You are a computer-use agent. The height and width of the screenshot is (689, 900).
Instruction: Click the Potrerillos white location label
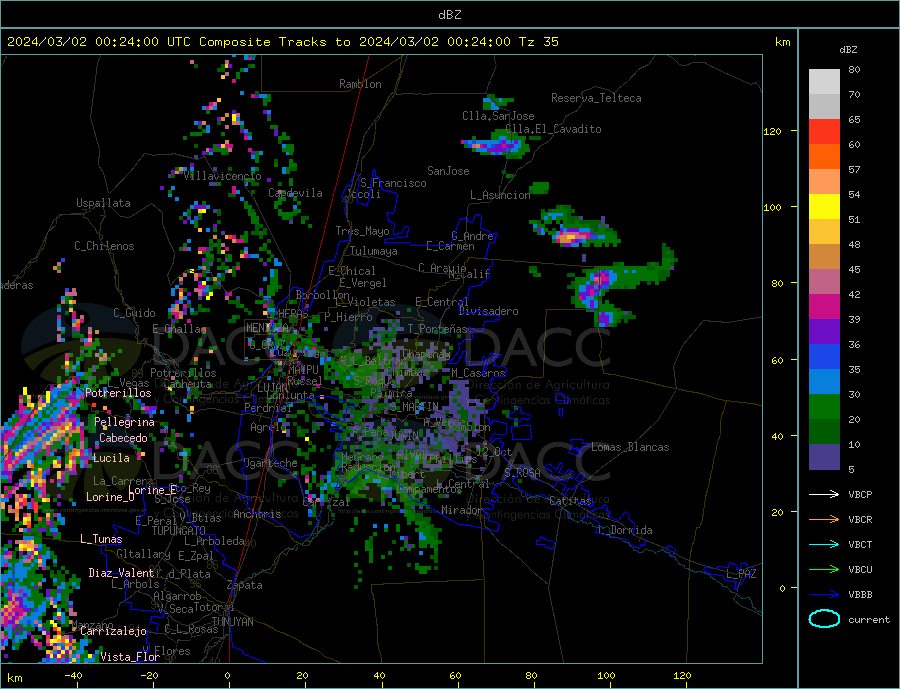coord(118,393)
